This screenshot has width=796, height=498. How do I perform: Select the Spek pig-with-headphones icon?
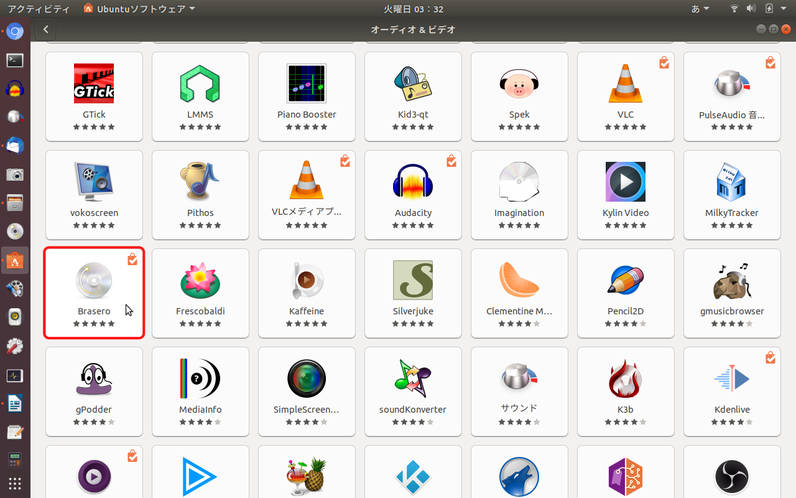[x=519, y=84]
